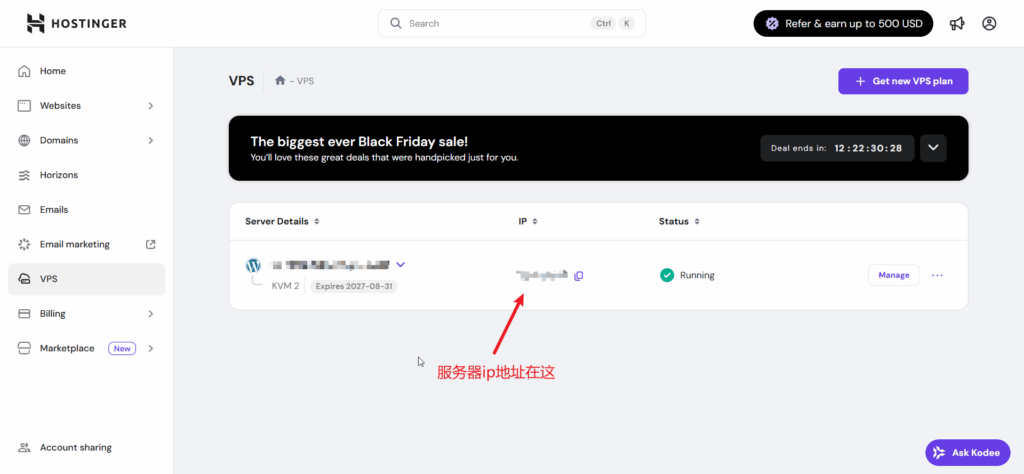Expand the Black Friday sale banner
The image size is (1024, 474).
coord(933,148)
